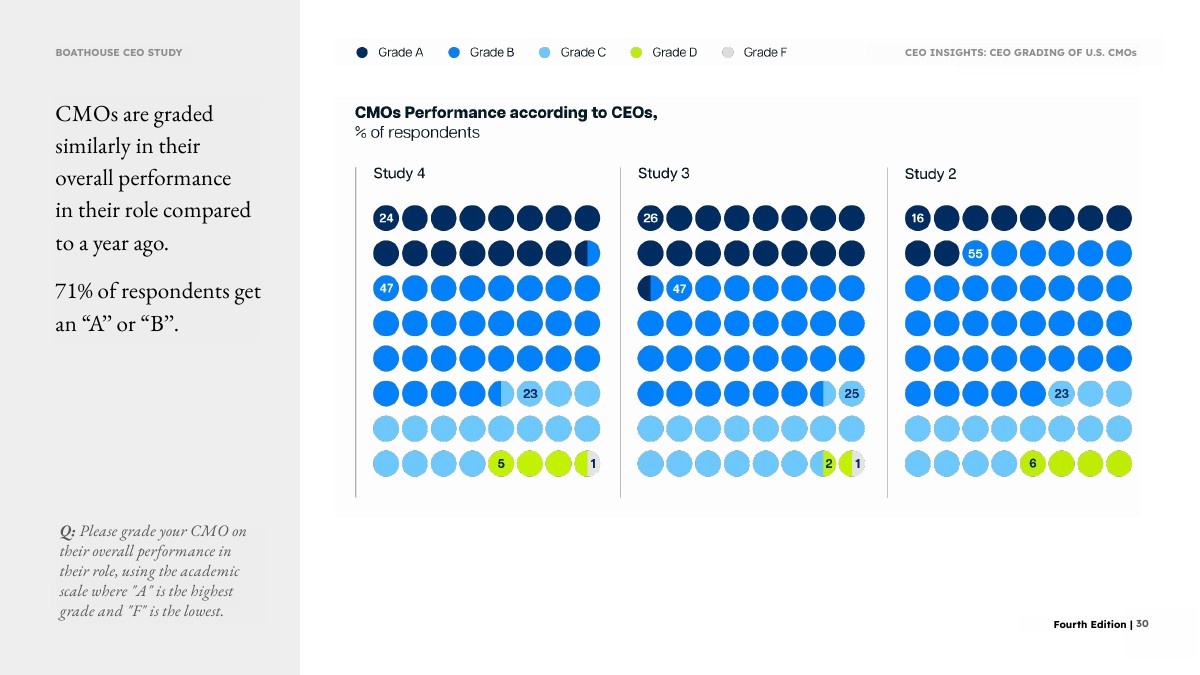
Task: Click the CMOs Performance chart title
Action: (506, 113)
